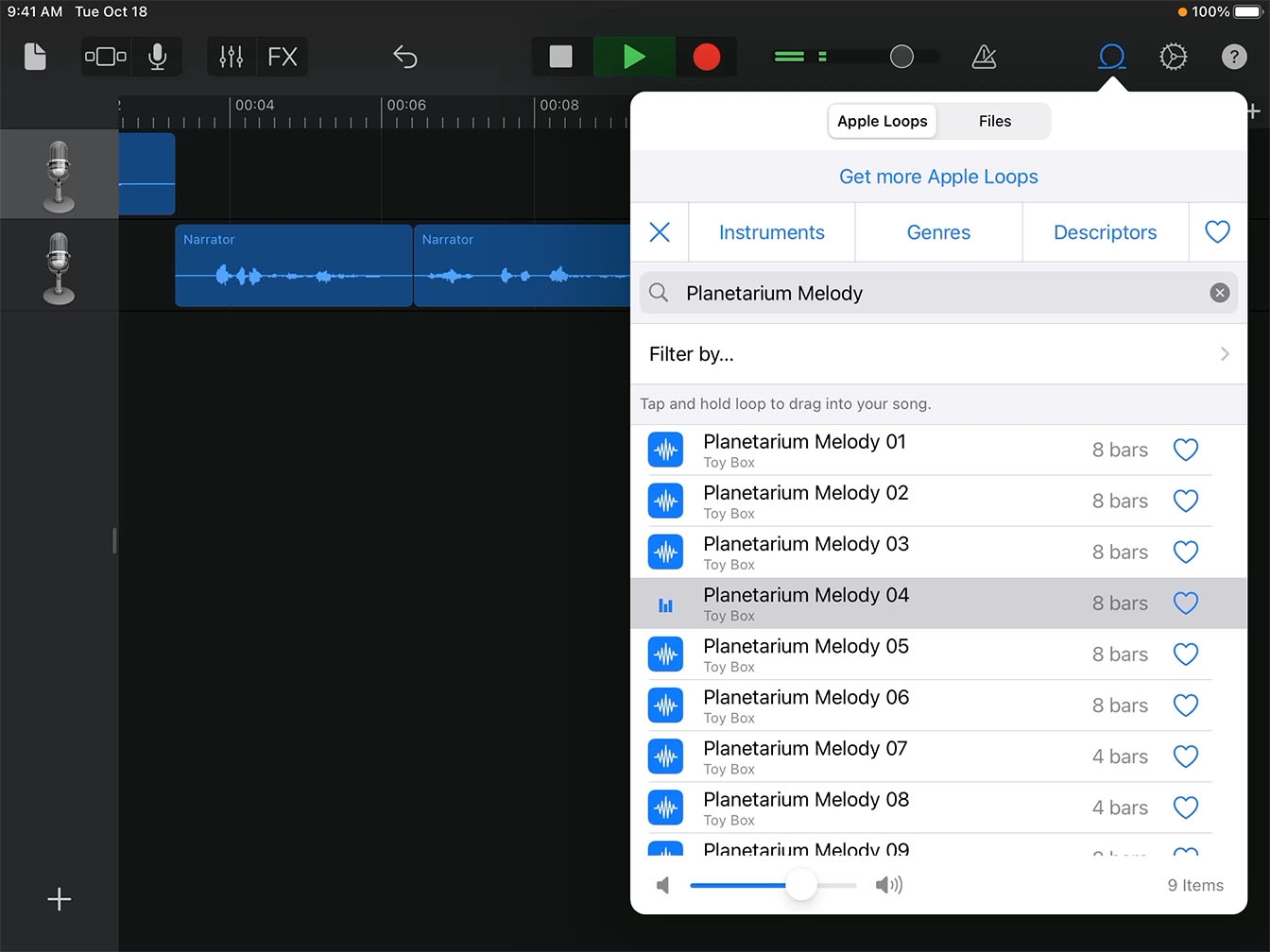Viewport: 1270px width, 952px height.
Task: Reset loop keywords with X button
Action: 660,232
